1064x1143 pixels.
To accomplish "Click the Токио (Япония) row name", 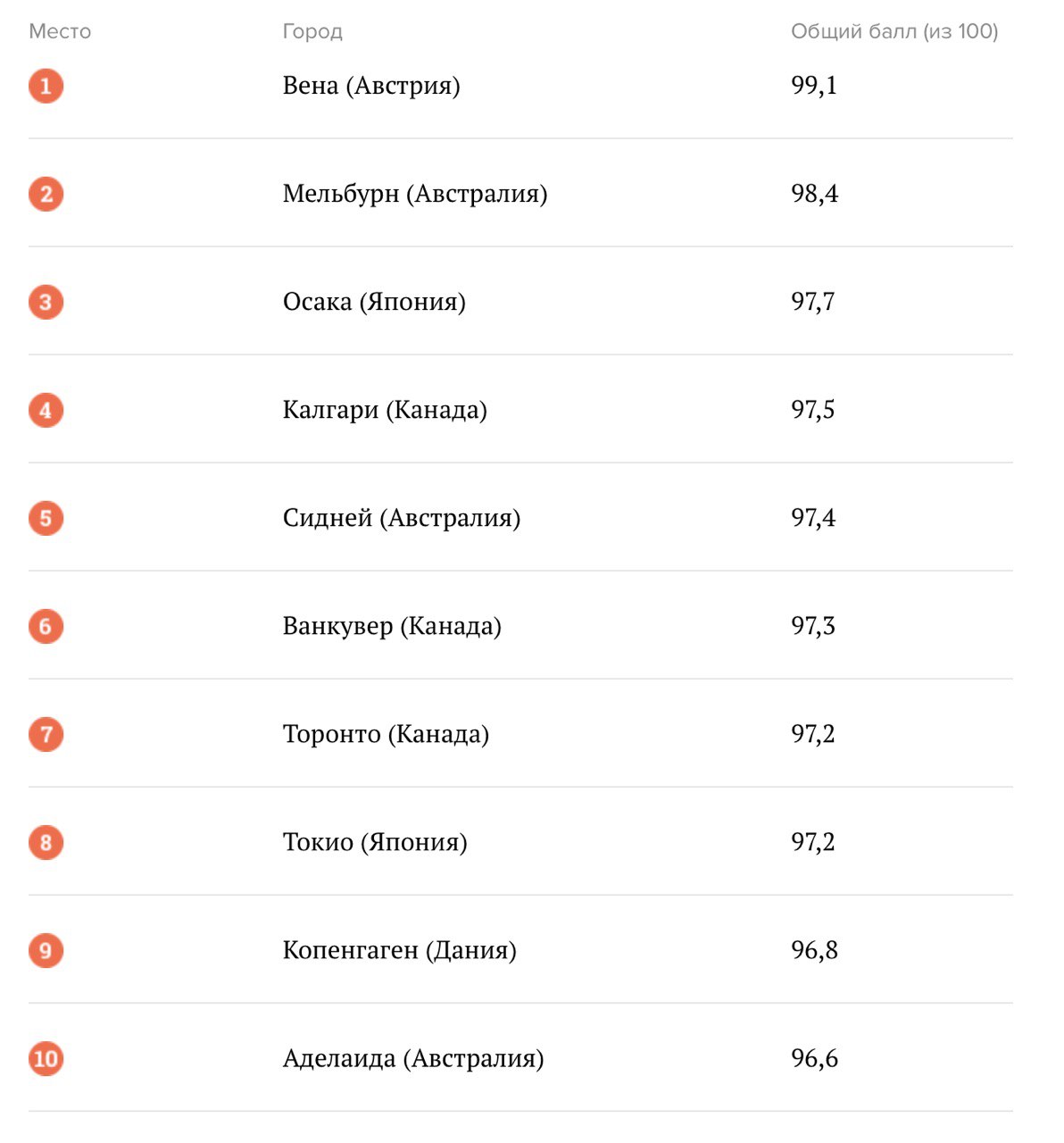I will (375, 842).
